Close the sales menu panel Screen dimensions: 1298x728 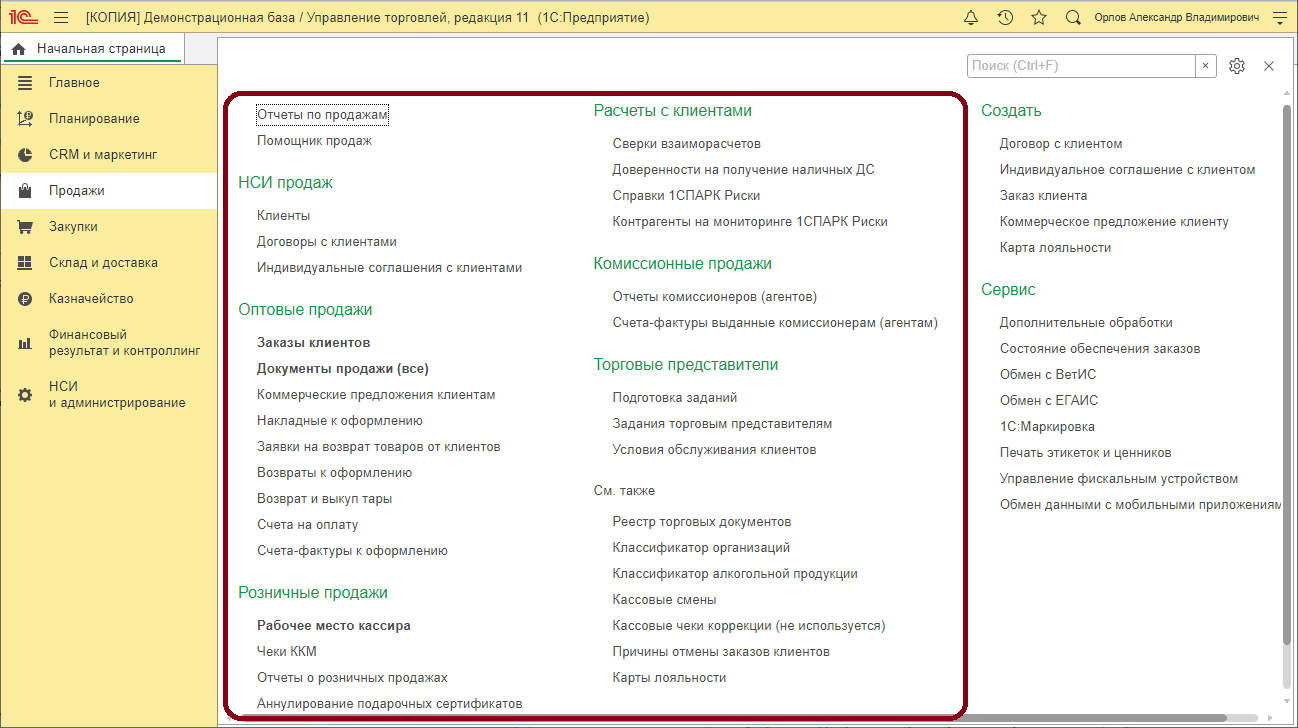coord(1269,66)
